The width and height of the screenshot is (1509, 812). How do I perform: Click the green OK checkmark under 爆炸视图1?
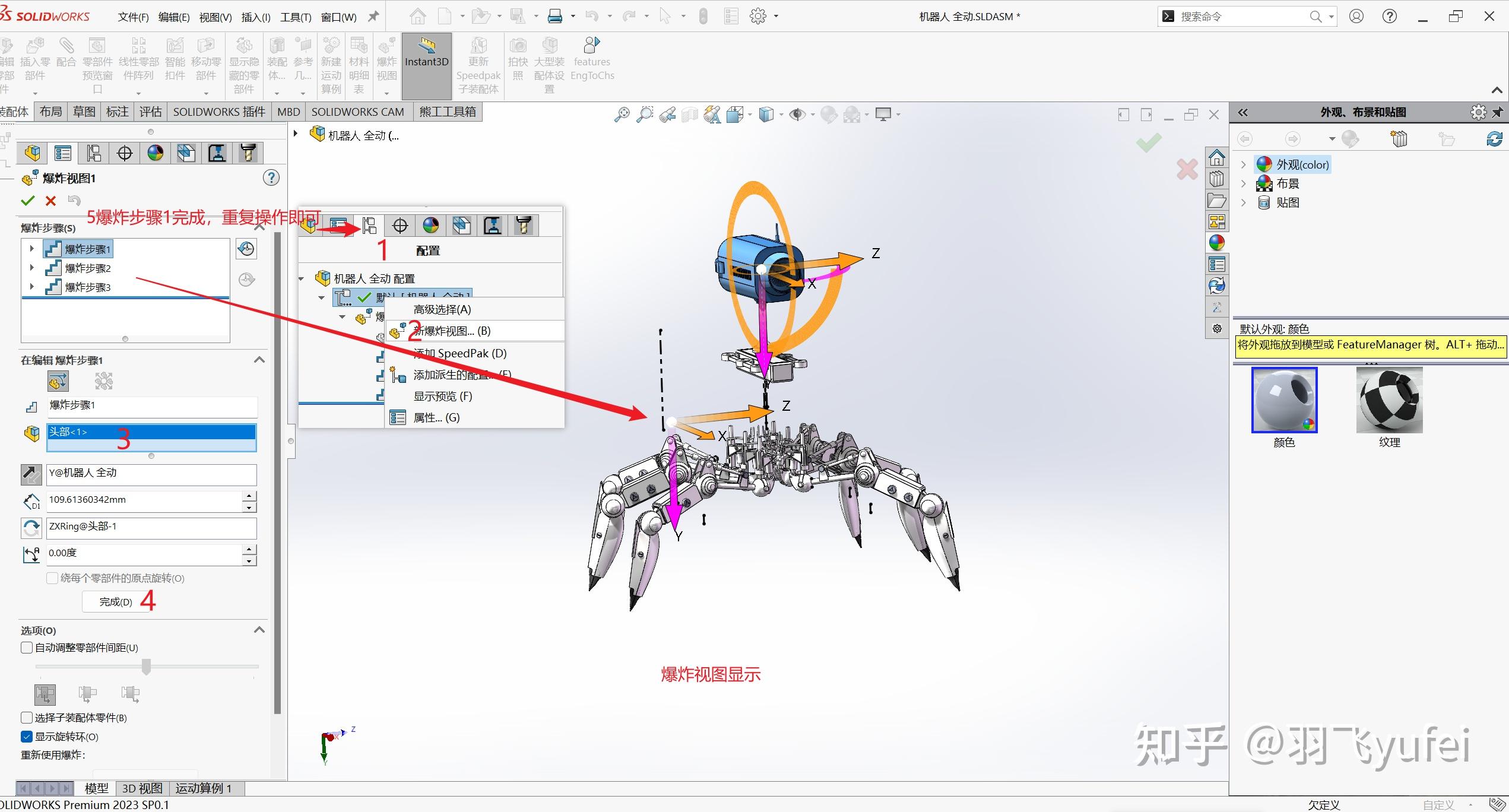(27, 201)
